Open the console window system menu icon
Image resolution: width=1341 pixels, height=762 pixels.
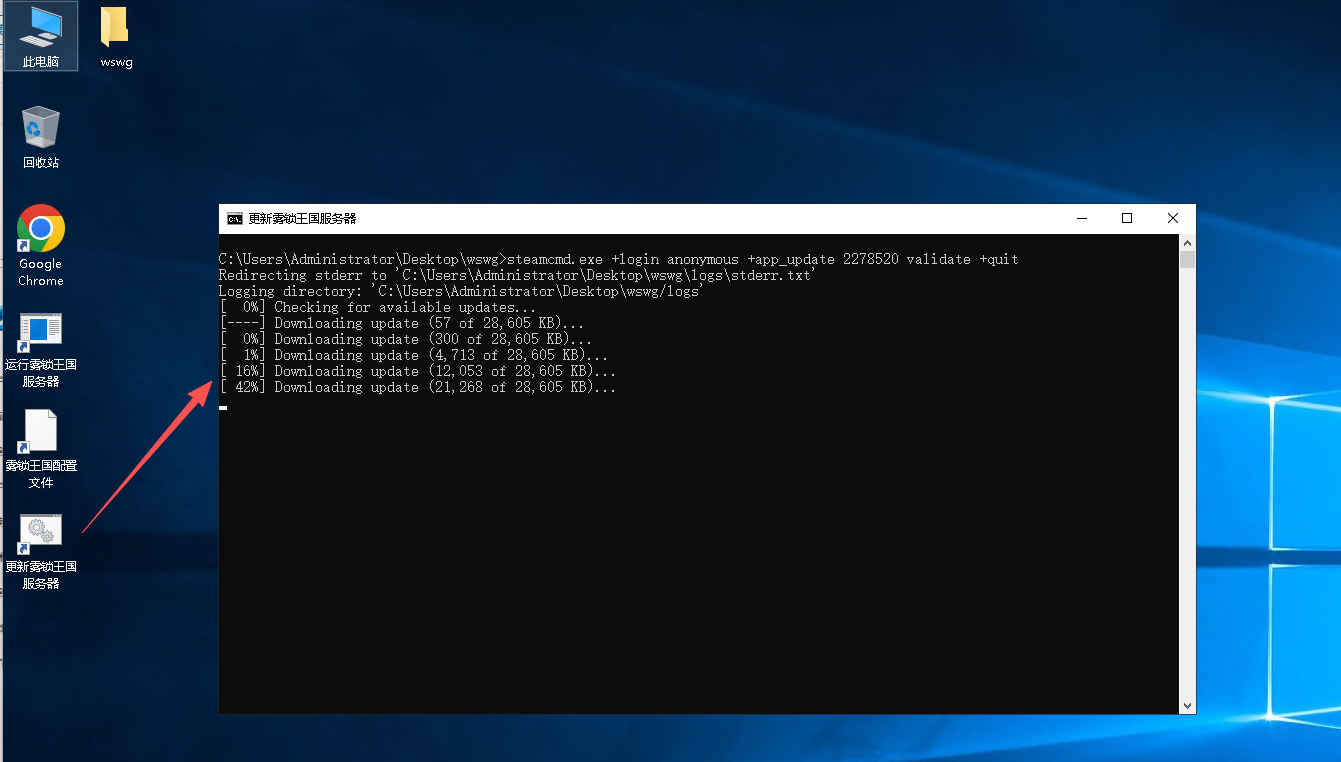(234, 218)
